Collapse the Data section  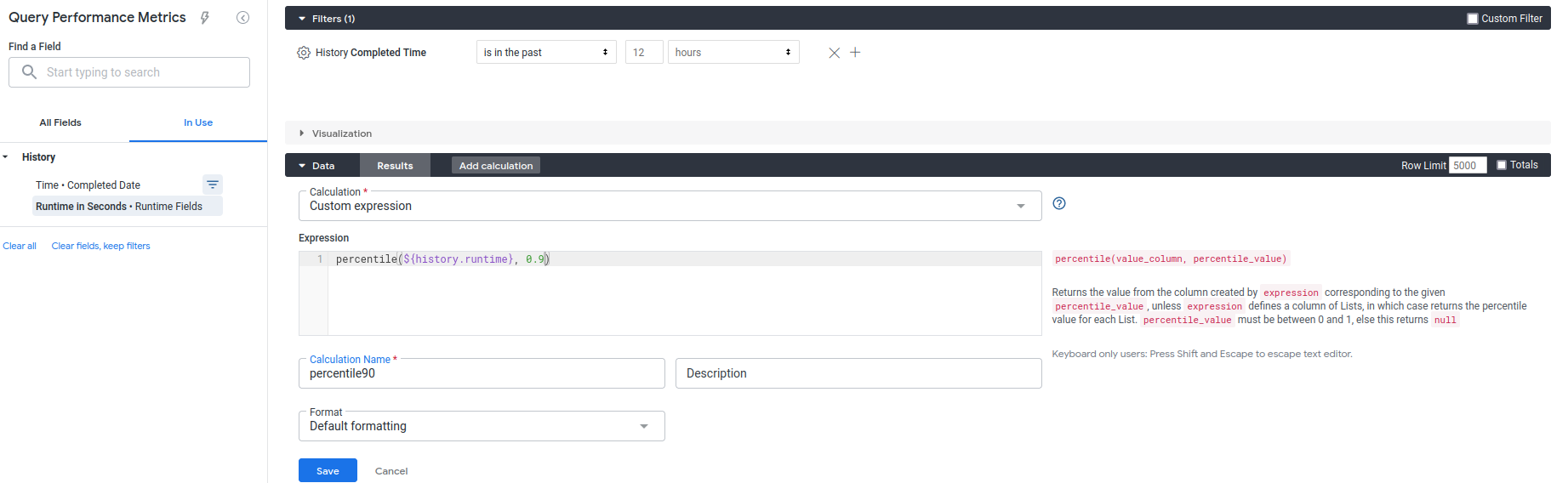302,166
